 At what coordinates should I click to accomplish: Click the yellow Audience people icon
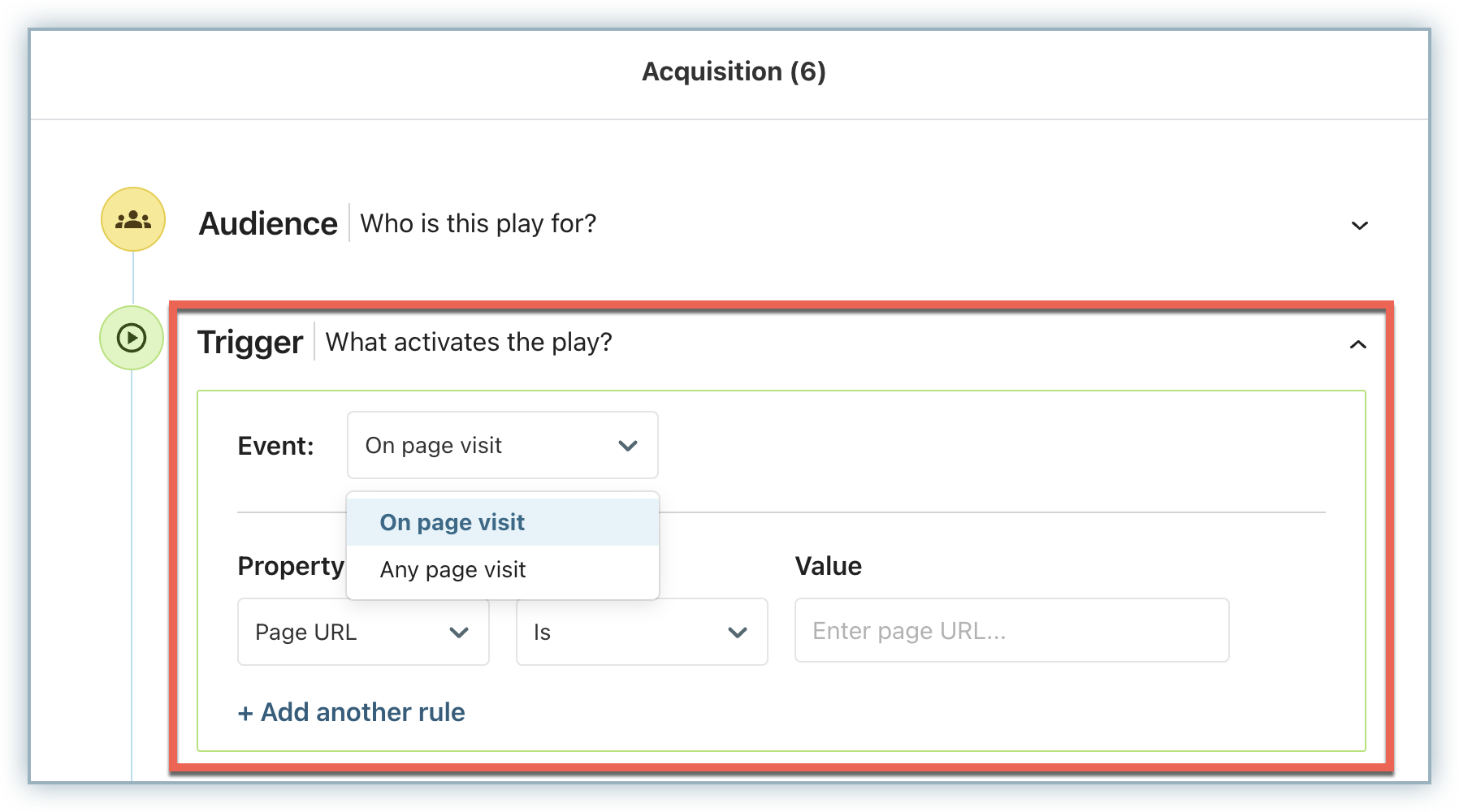click(x=133, y=219)
